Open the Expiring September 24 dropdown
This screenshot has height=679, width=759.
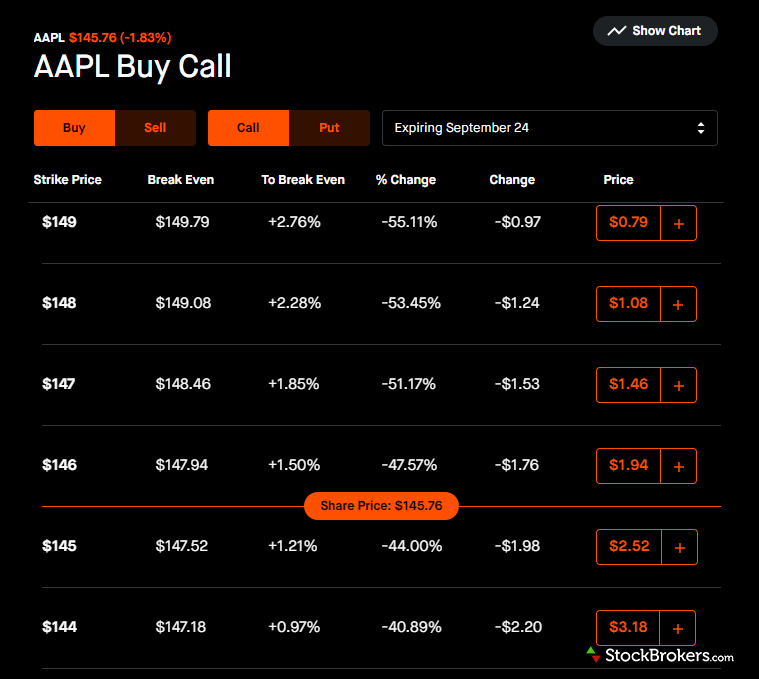click(549, 128)
